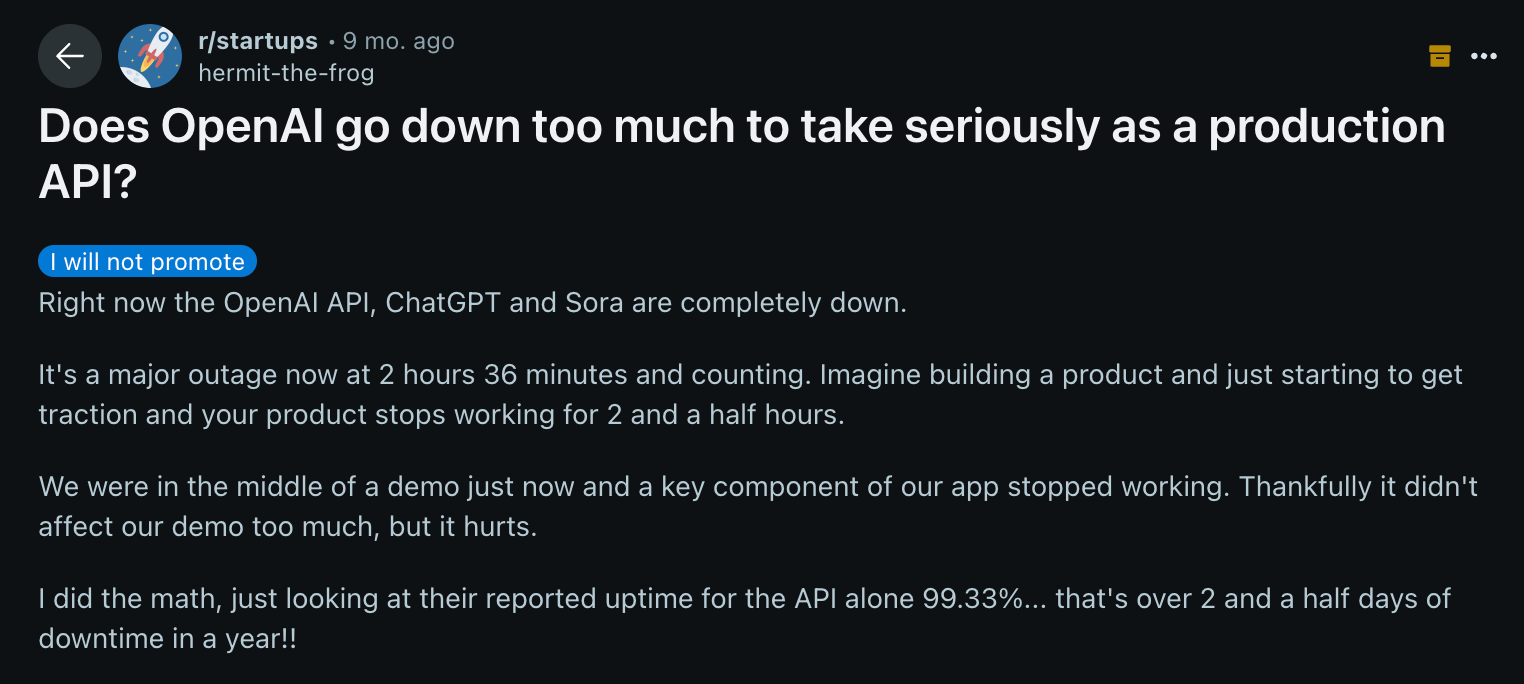The width and height of the screenshot is (1524, 684).
Task: Open the three-dot post options menu
Action: tap(1484, 57)
